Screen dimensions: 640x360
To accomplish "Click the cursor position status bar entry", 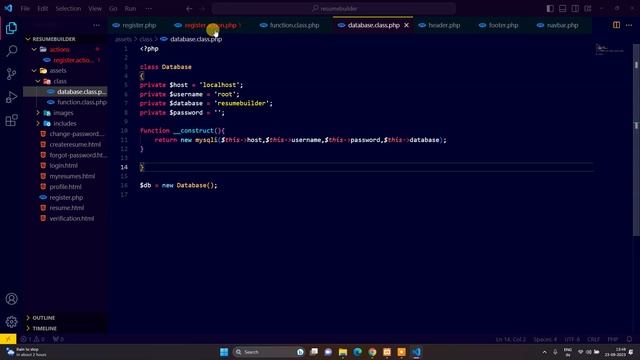I will tap(511, 339).
